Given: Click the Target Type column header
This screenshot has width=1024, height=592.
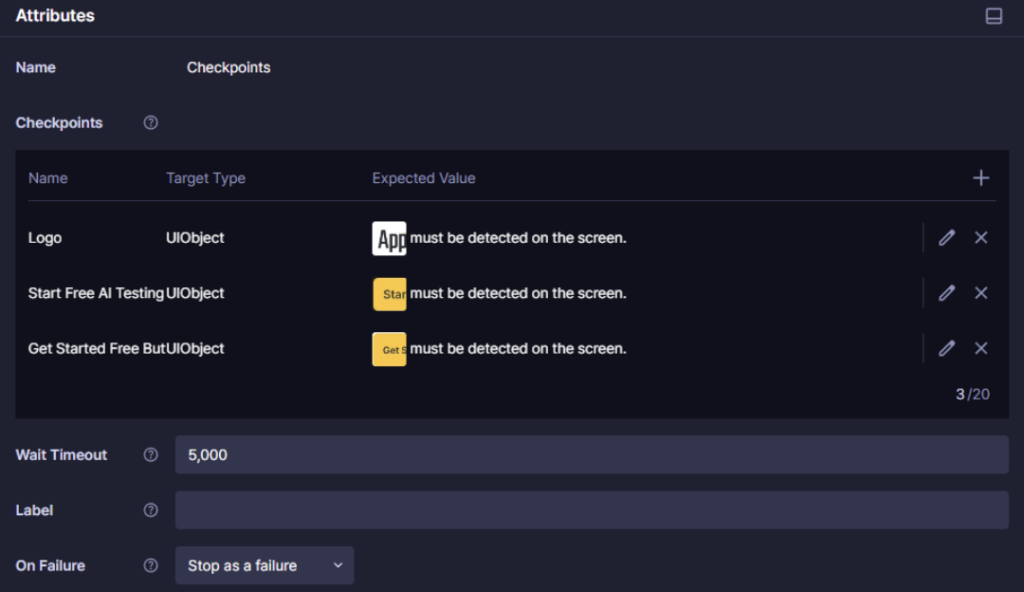Looking at the screenshot, I should pos(205,178).
